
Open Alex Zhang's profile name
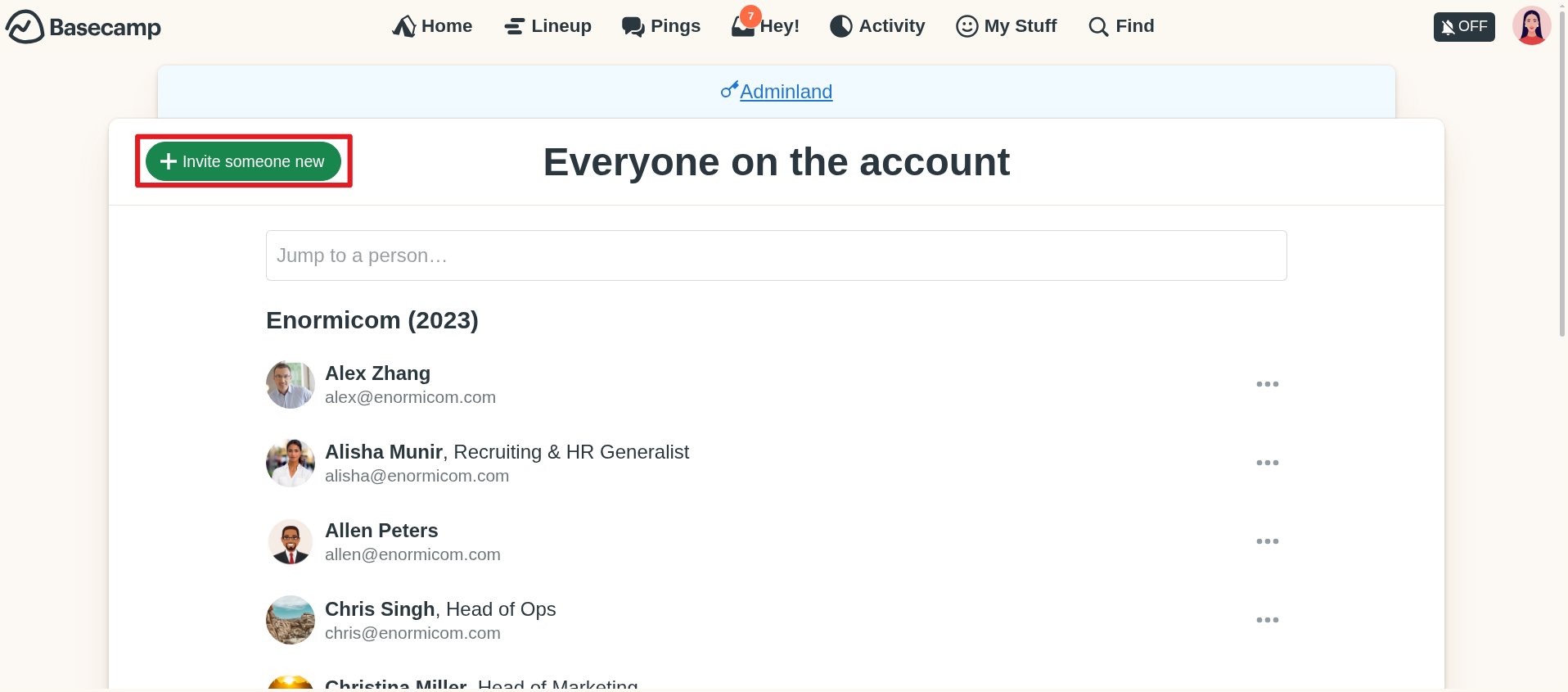coord(377,373)
